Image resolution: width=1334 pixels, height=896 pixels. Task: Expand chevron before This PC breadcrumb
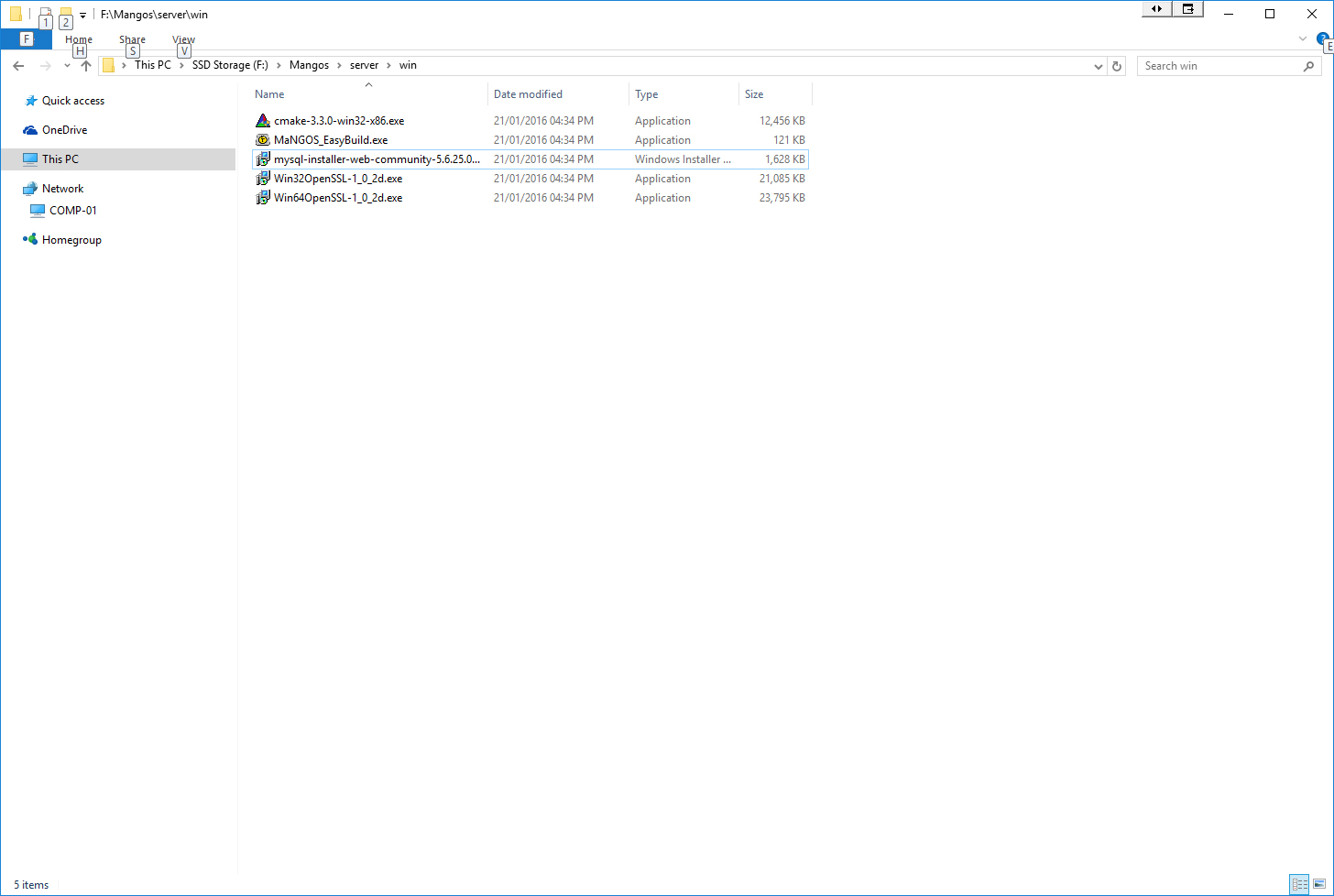click(125, 66)
